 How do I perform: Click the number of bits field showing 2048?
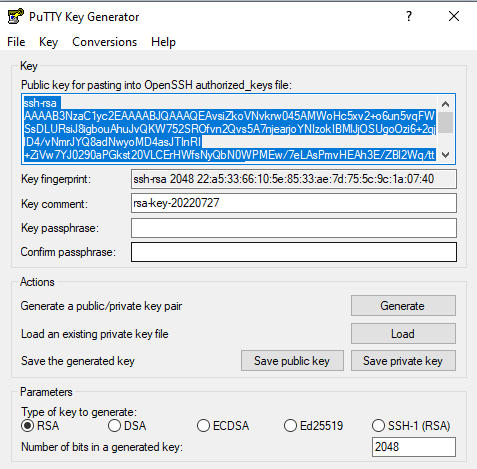pyautogui.click(x=414, y=447)
